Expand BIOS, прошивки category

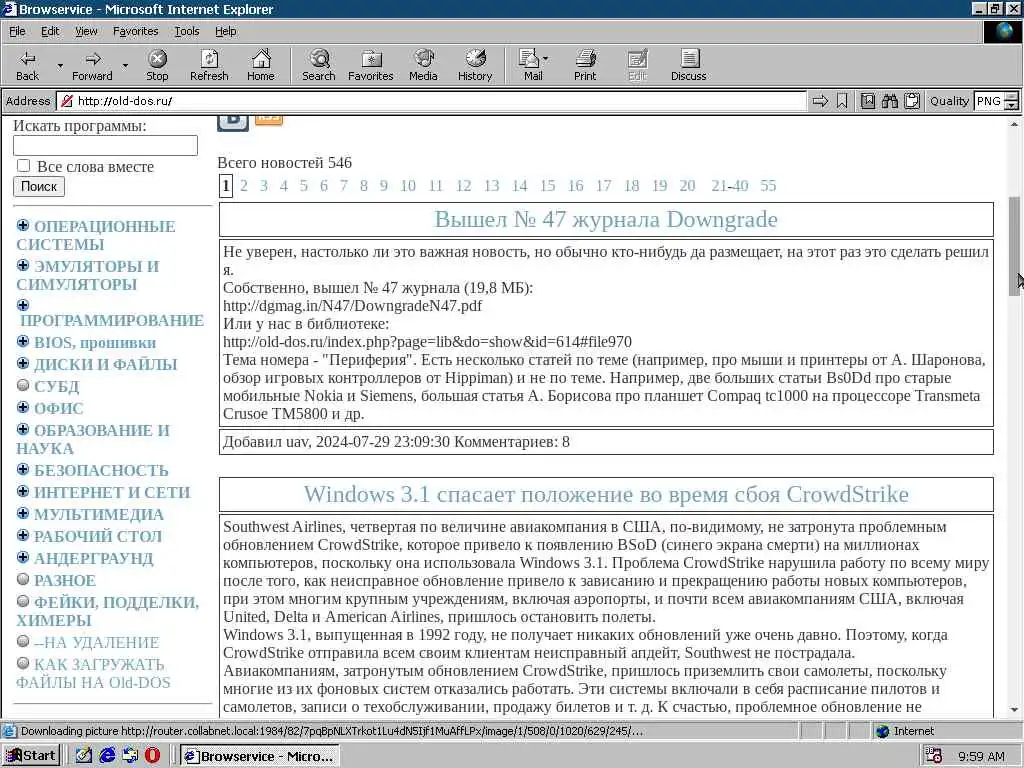click(x=23, y=342)
